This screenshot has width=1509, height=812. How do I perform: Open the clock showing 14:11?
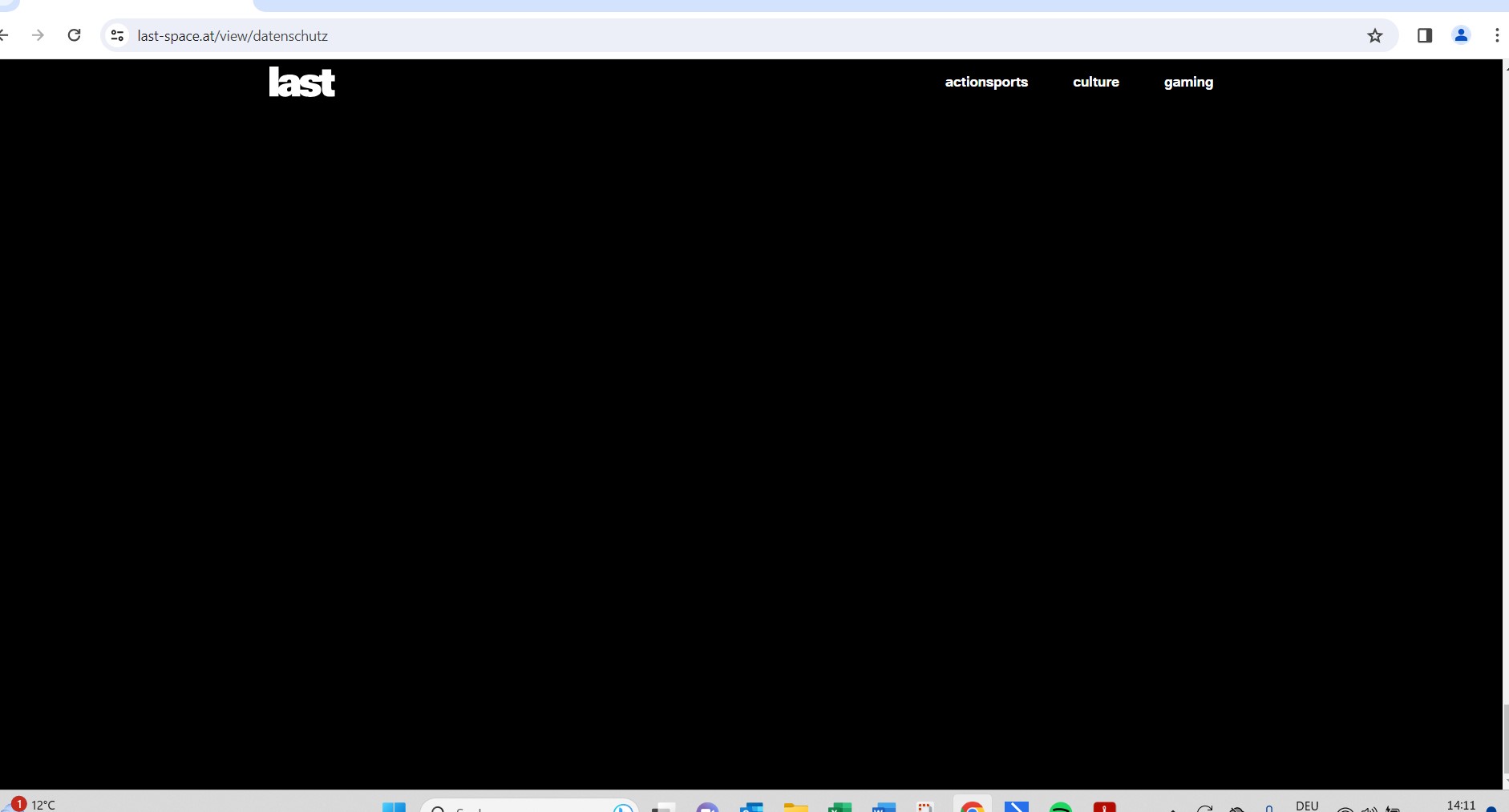coord(1461,805)
